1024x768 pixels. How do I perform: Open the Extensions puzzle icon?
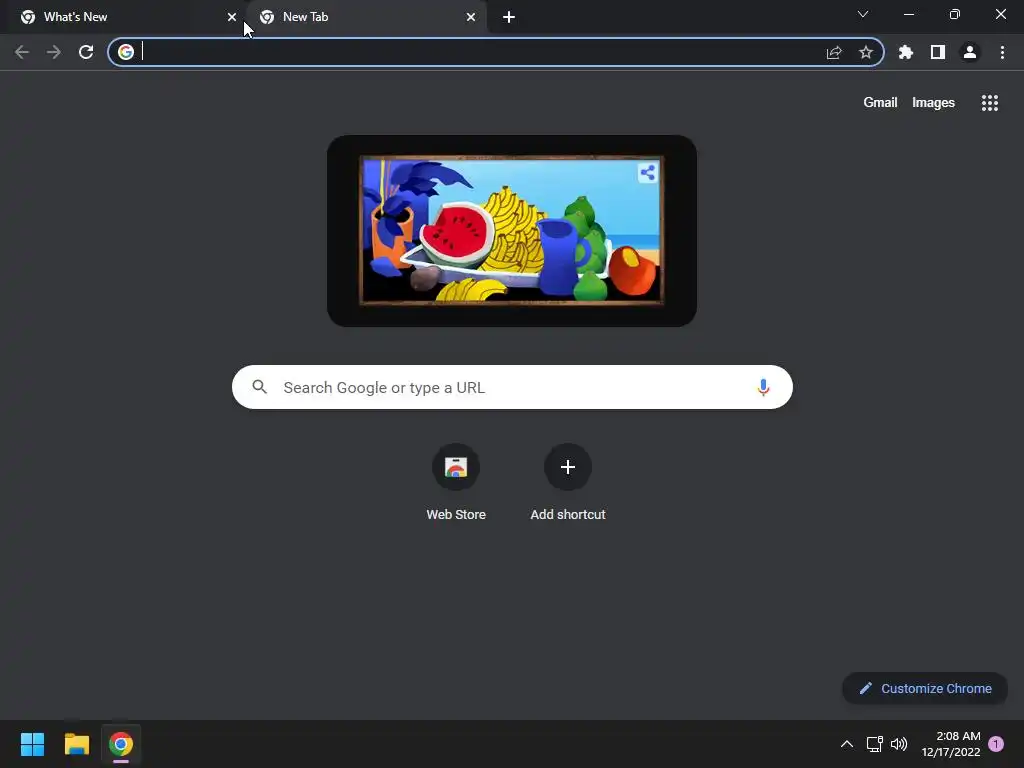click(906, 52)
